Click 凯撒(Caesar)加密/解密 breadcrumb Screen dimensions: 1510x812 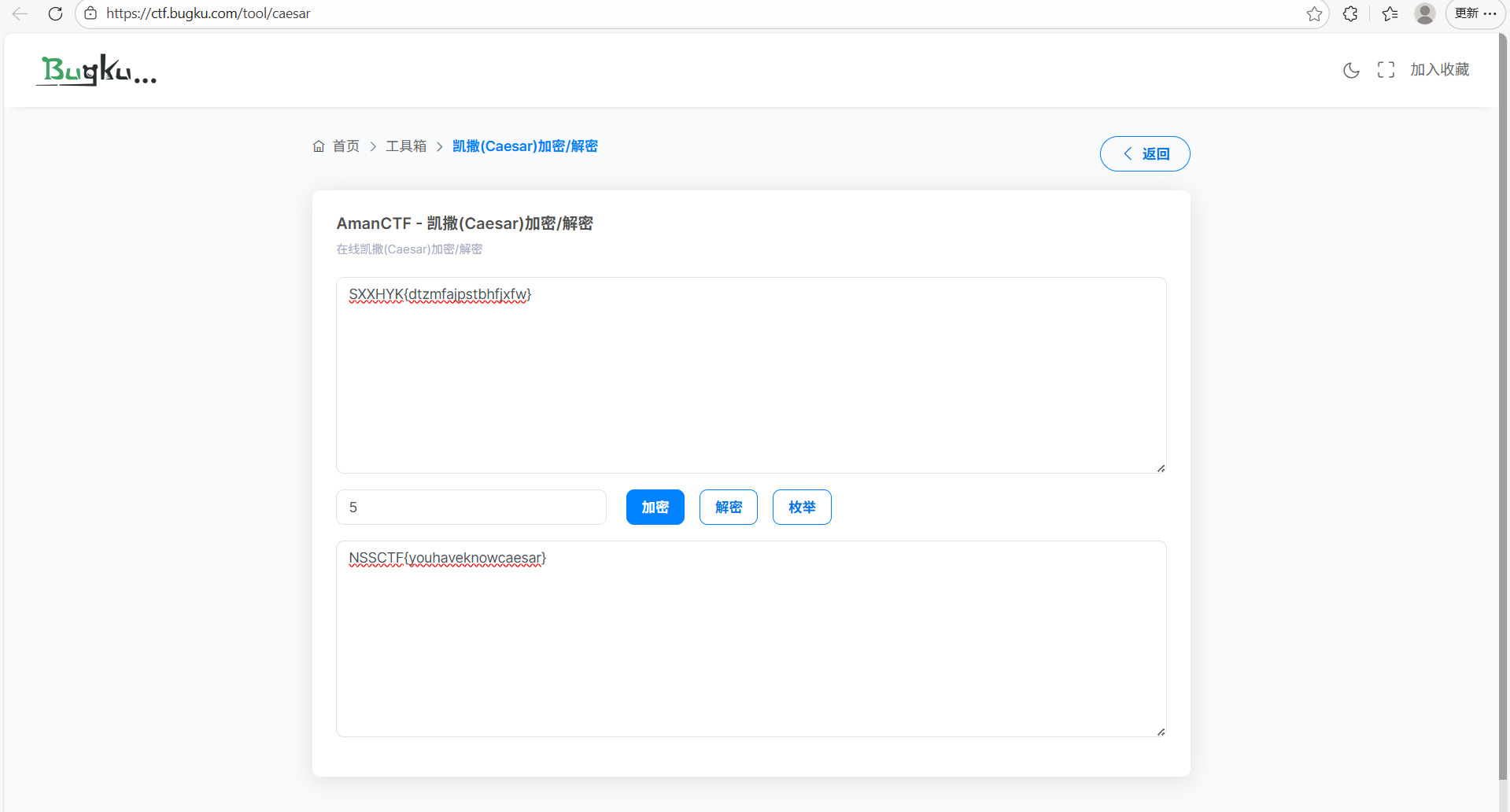[525, 146]
